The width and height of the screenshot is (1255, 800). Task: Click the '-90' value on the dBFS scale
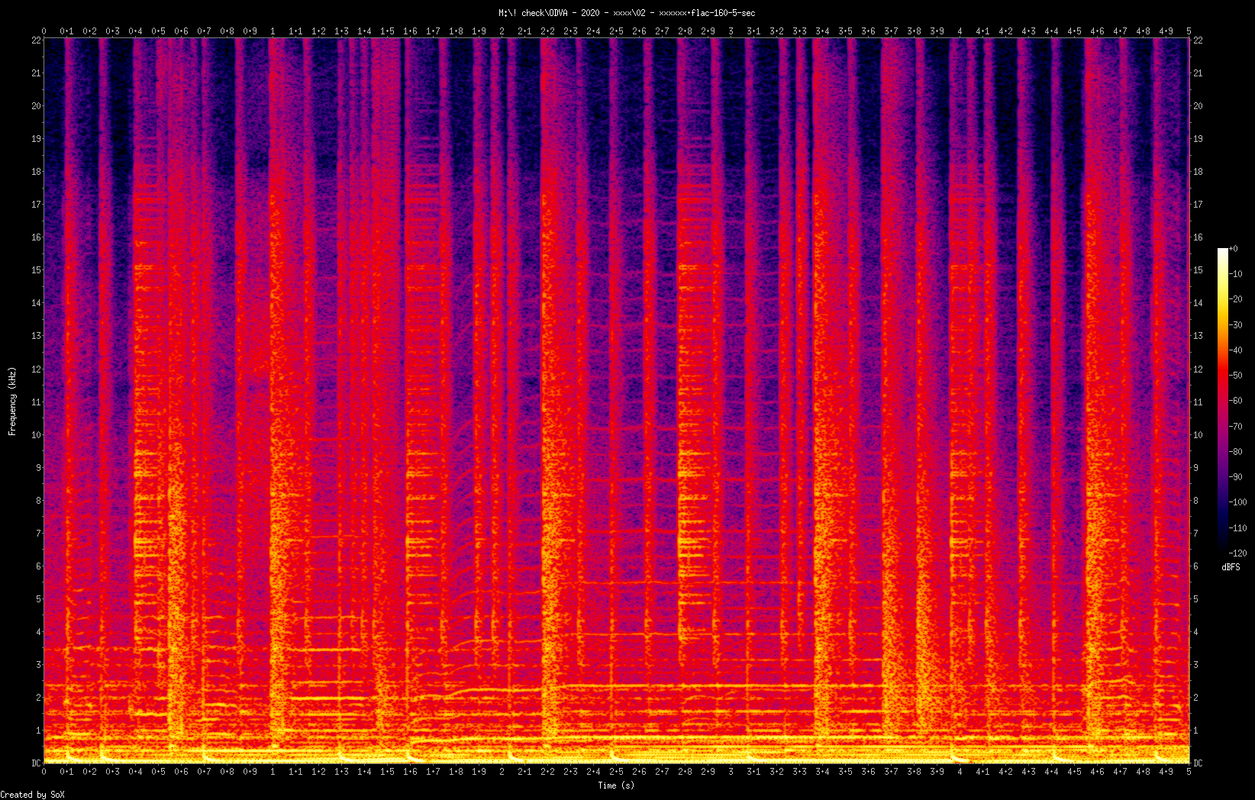click(x=1236, y=477)
